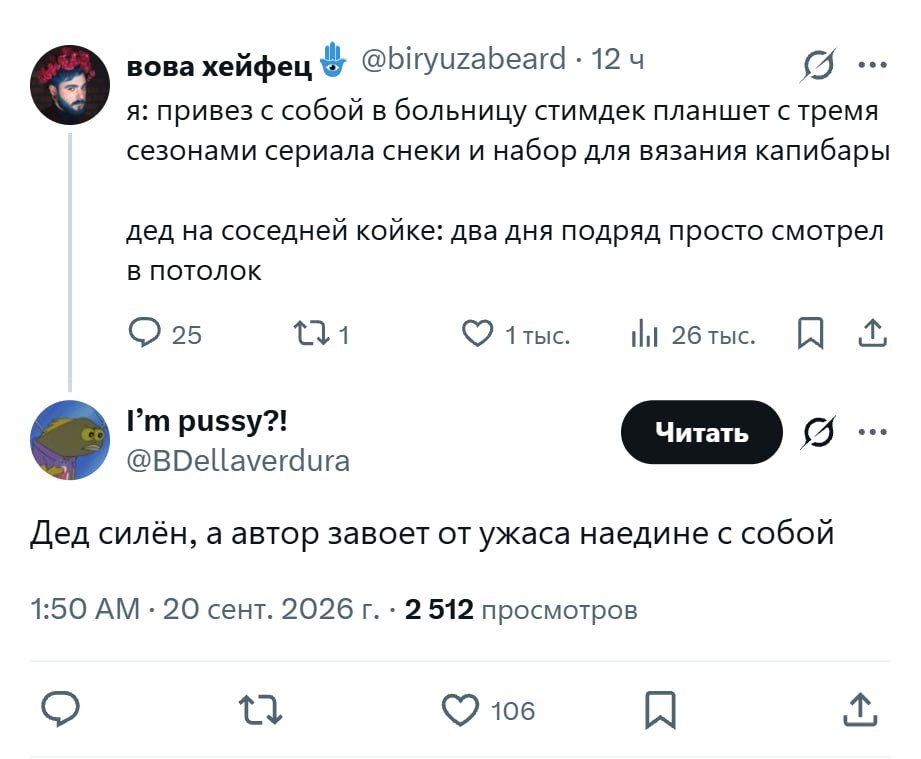This screenshot has height=759, width=921.
Task: Open Grok icon on вова хейфец's tweet
Action: pos(818,65)
